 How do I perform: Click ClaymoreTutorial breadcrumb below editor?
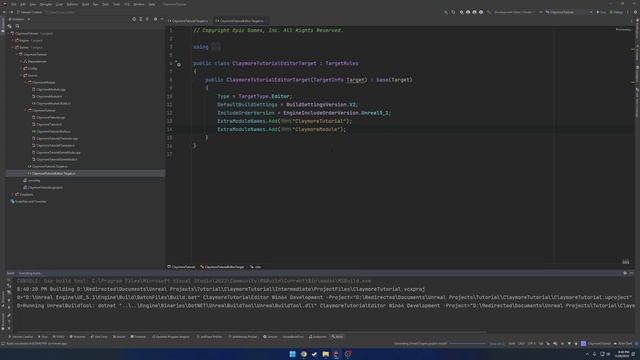(181, 267)
